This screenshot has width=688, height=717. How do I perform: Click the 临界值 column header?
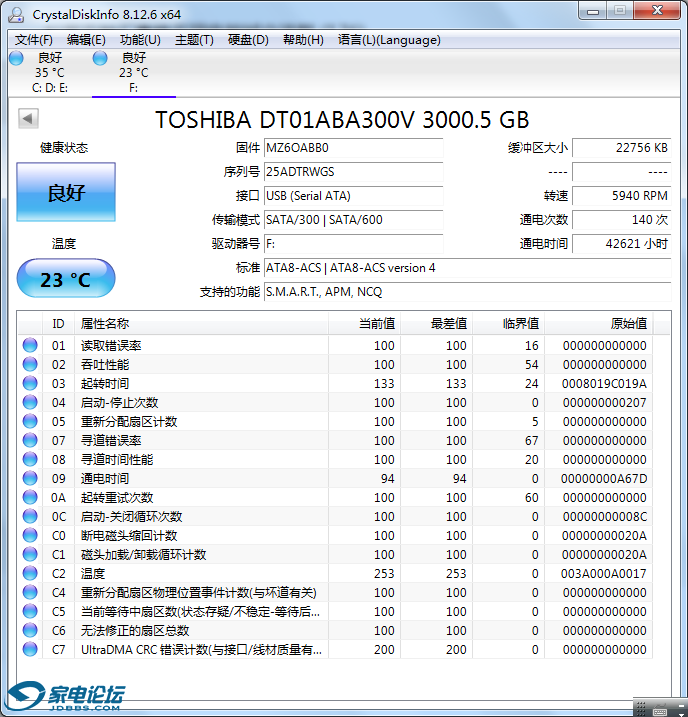509,324
